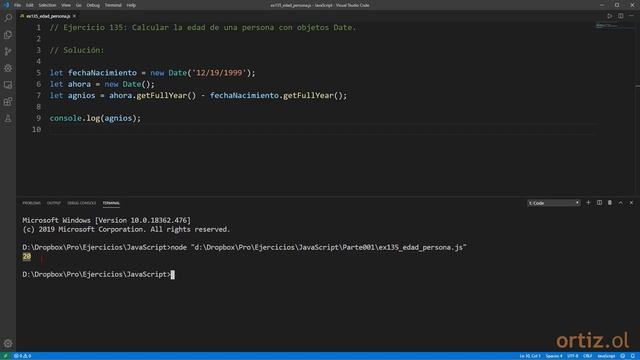The height and width of the screenshot is (360, 640).
Task: Click the Ln 10, Col 1 status entry
Action: (x=529, y=356)
